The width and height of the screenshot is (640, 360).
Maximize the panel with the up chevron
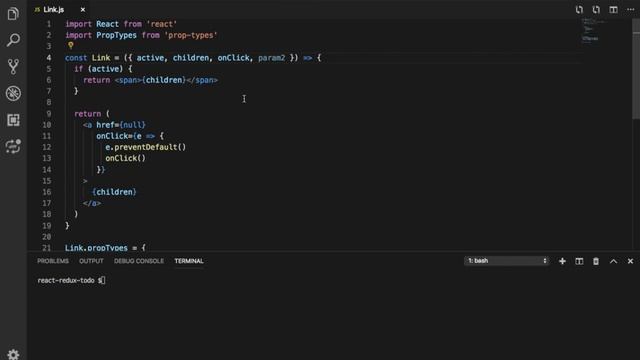tap(613, 261)
